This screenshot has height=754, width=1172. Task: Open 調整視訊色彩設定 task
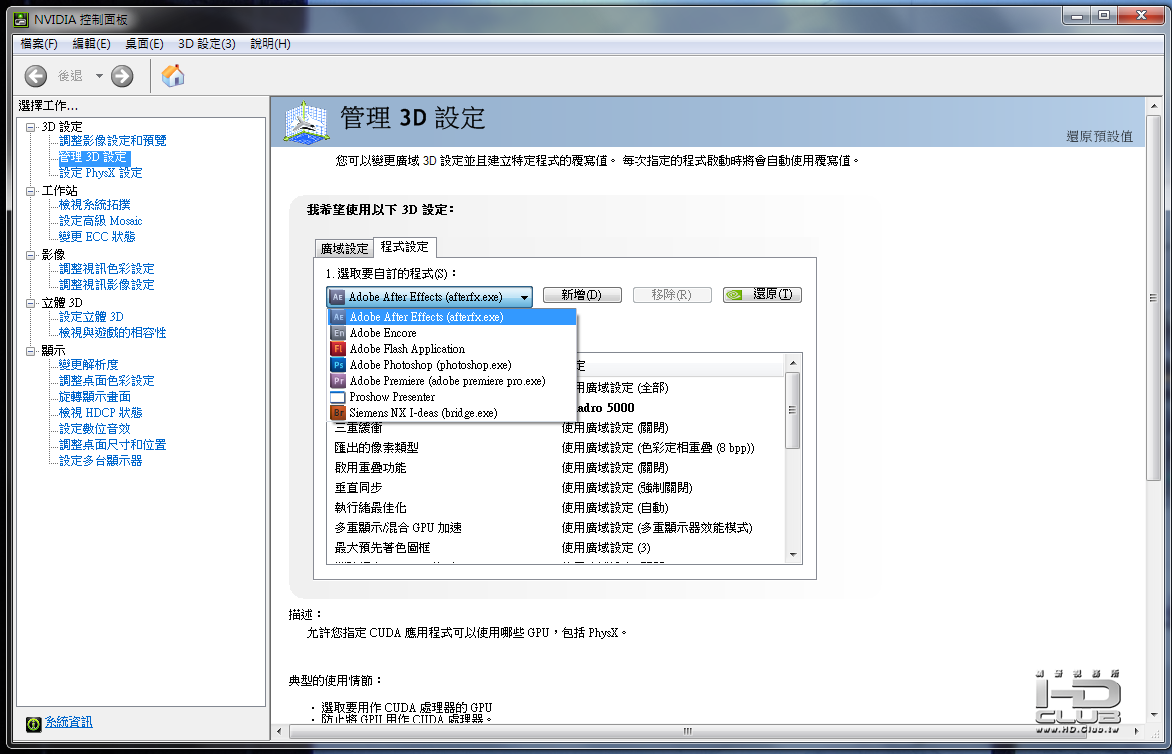click(107, 268)
